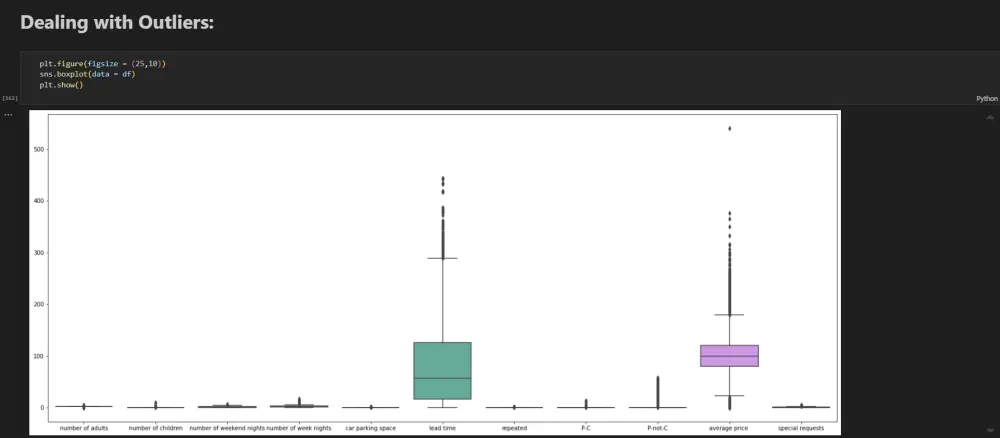Click the 200 y-axis tick label

click(x=38, y=304)
